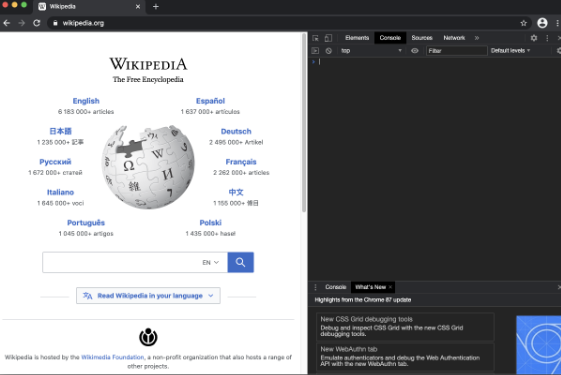The image size is (561, 375).
Task: Bookmark this page with the star icon
Action: click(523, 23)
